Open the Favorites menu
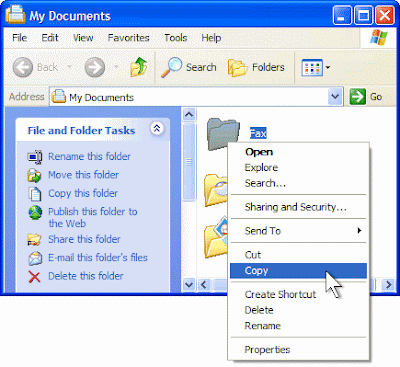The image size is (400, 367). pos(128,38)
